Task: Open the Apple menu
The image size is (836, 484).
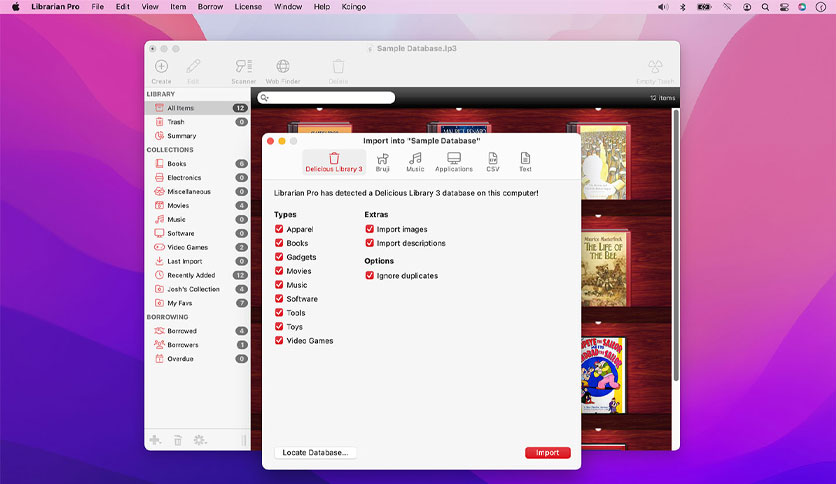Action: [x=15, y=6]
